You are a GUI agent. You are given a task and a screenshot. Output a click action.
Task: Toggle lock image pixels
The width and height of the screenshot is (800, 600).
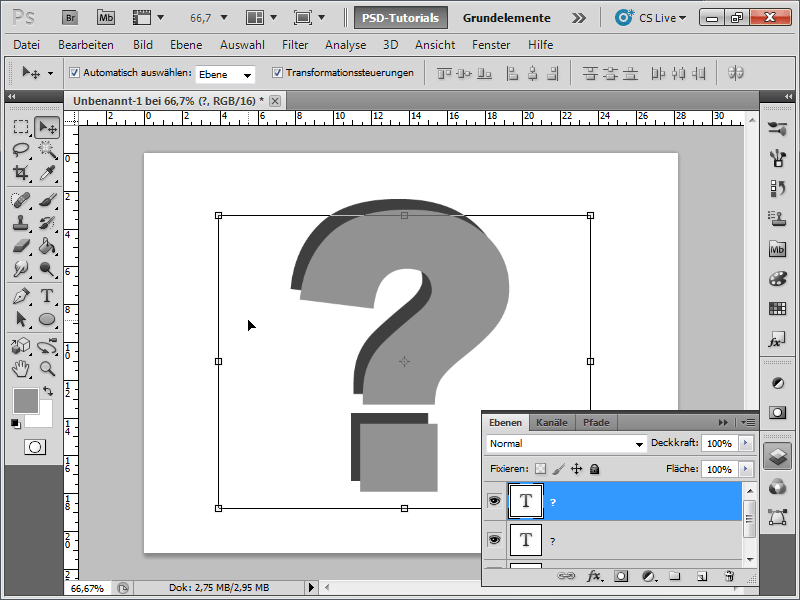tap(559, 468)
